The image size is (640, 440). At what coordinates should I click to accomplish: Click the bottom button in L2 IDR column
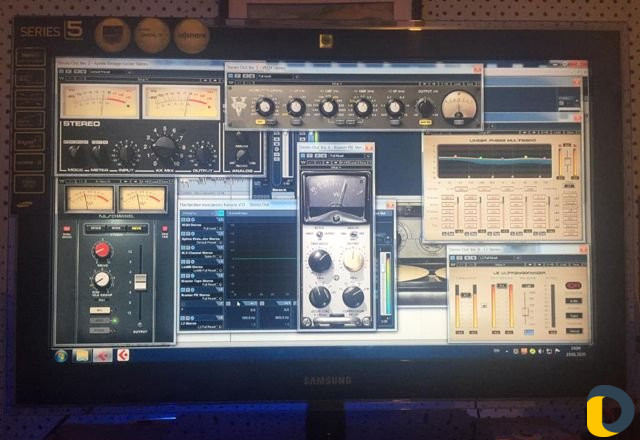[573, 331]
